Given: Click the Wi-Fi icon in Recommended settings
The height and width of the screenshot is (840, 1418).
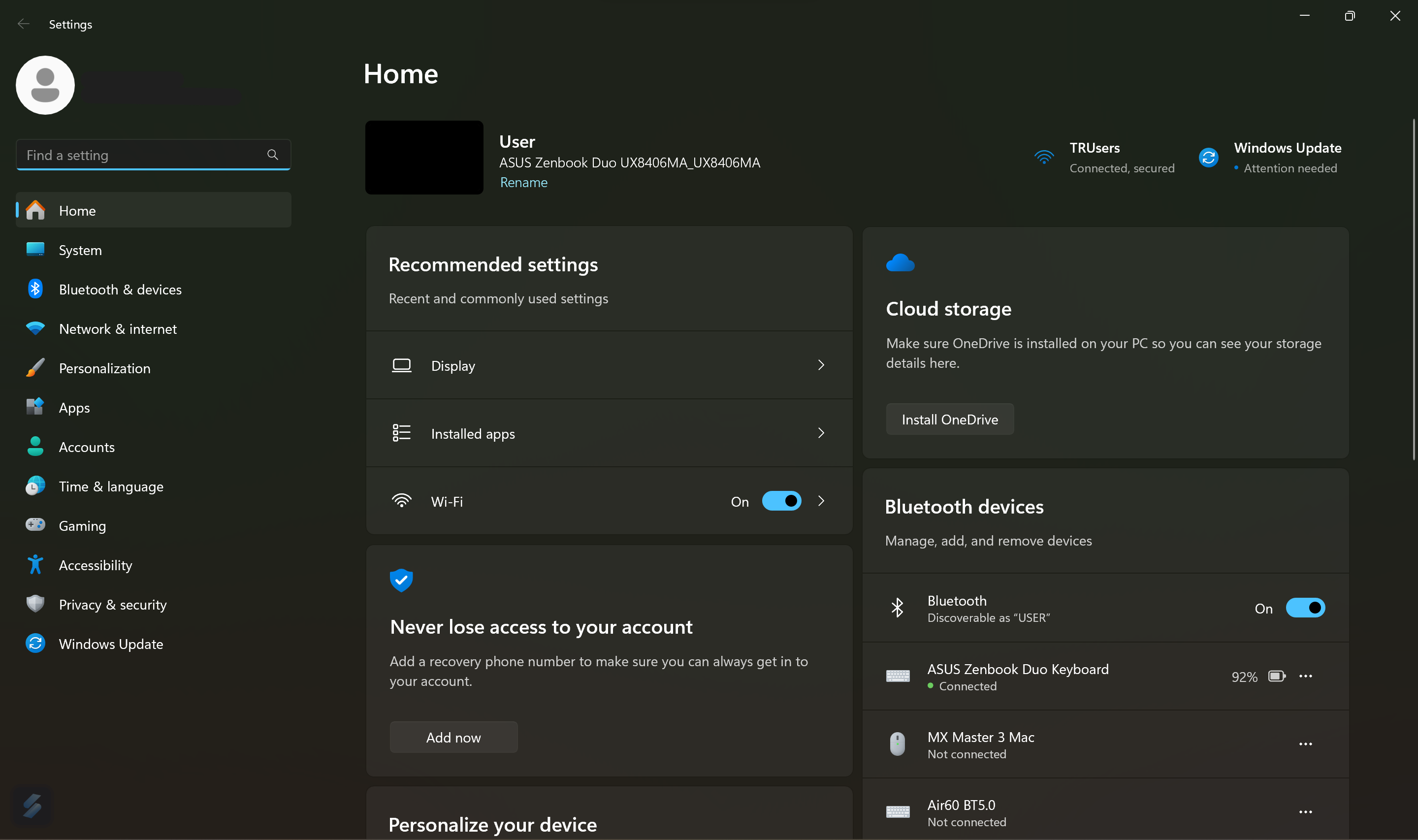Looking at the screenshot, I should 402,501.
